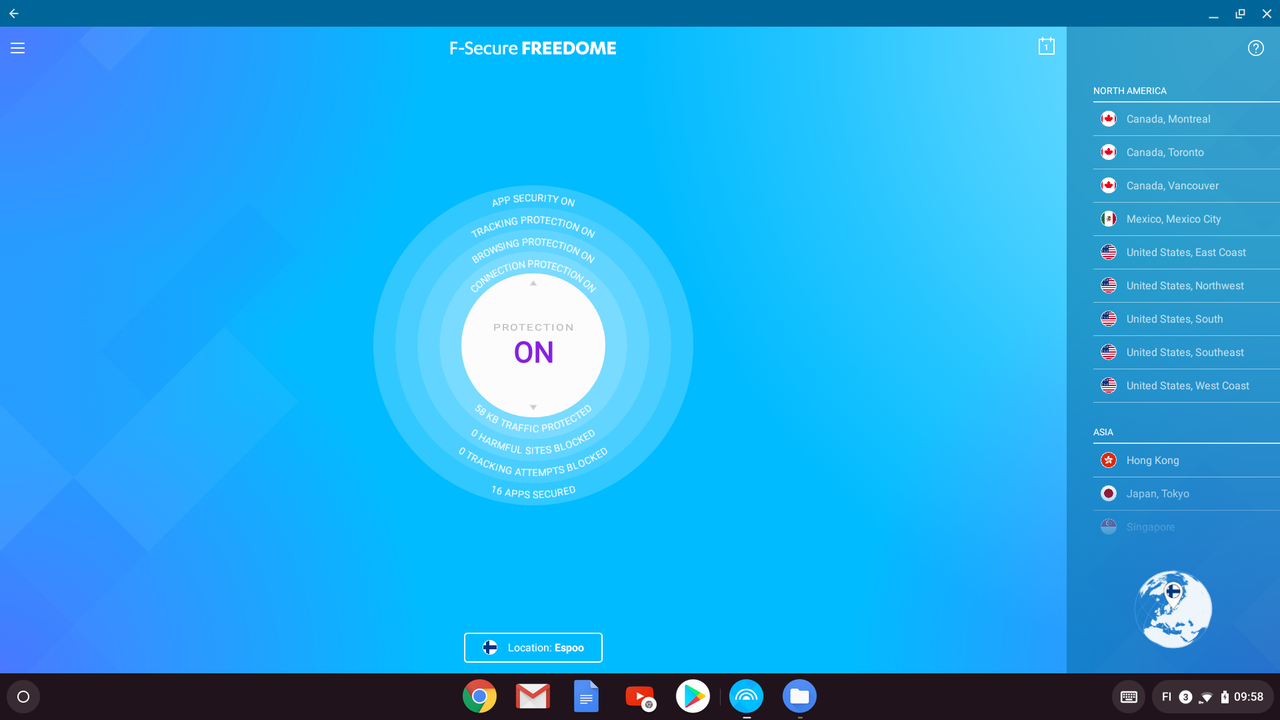Click the Japan flag icon

[x=1108, y=493]
